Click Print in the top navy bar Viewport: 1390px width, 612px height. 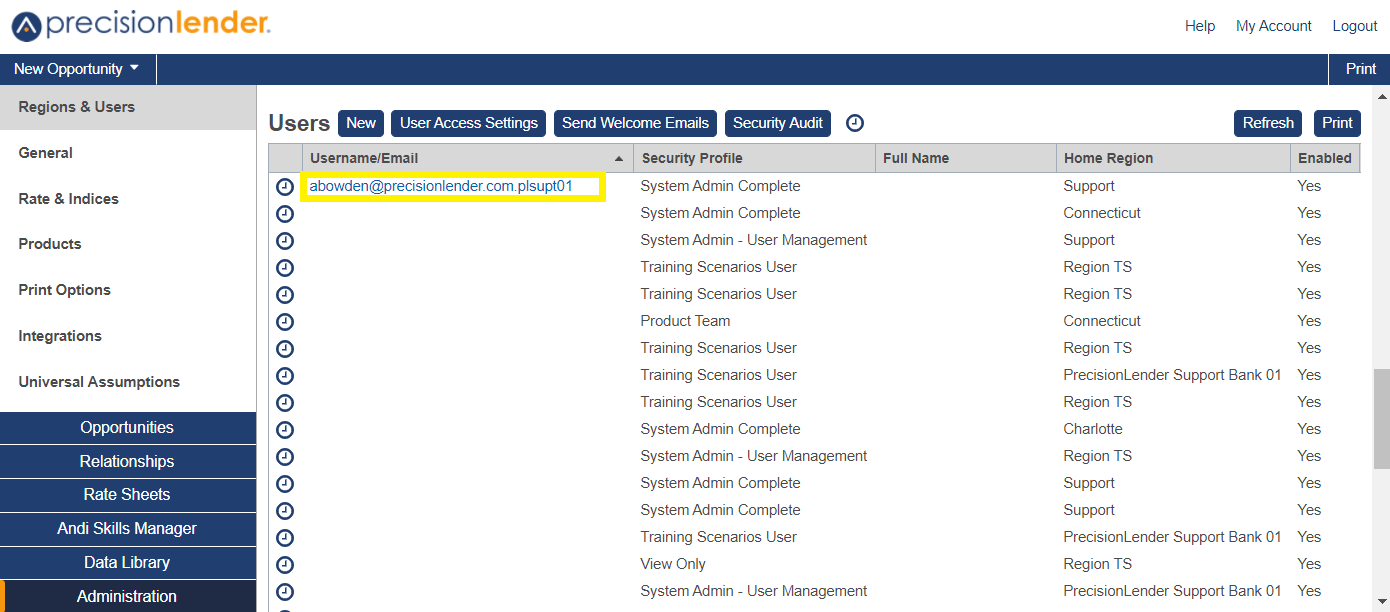pos(1360,69)
